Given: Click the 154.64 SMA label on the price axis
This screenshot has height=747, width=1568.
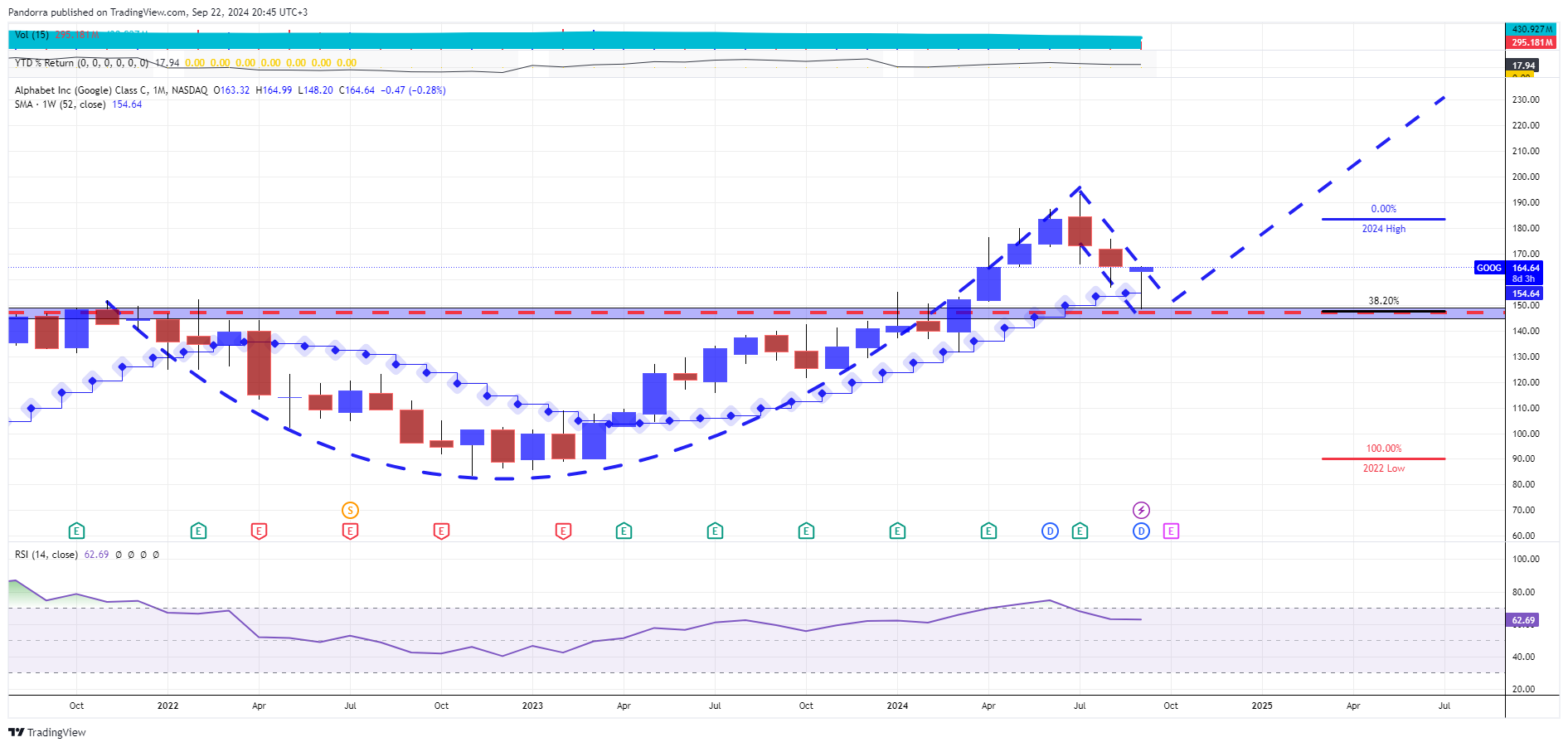Looking at the screenshot, I should tap(1526, 293).
